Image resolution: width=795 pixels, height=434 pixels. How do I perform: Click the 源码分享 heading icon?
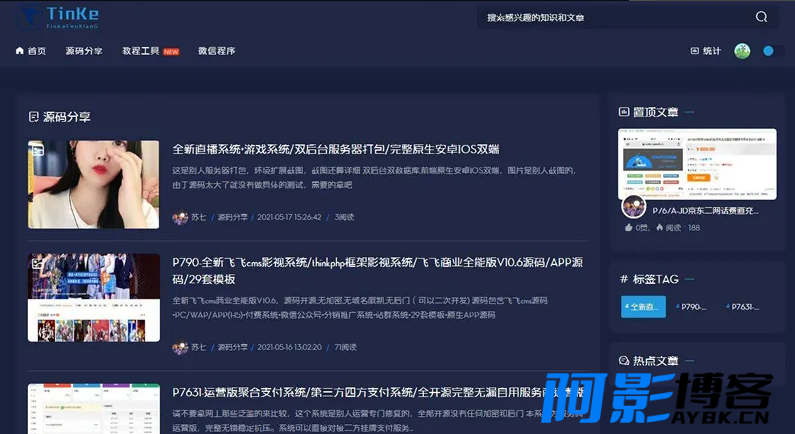33,117
